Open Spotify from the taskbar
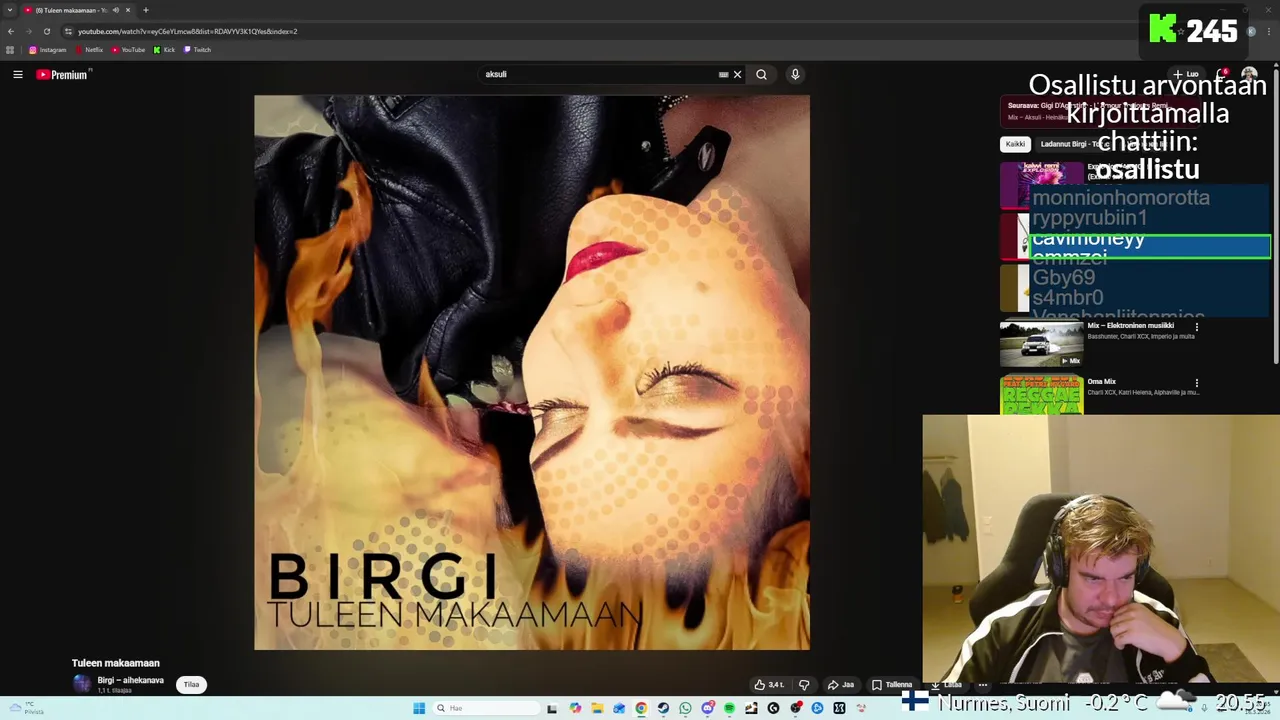 (x=729, y=708)
